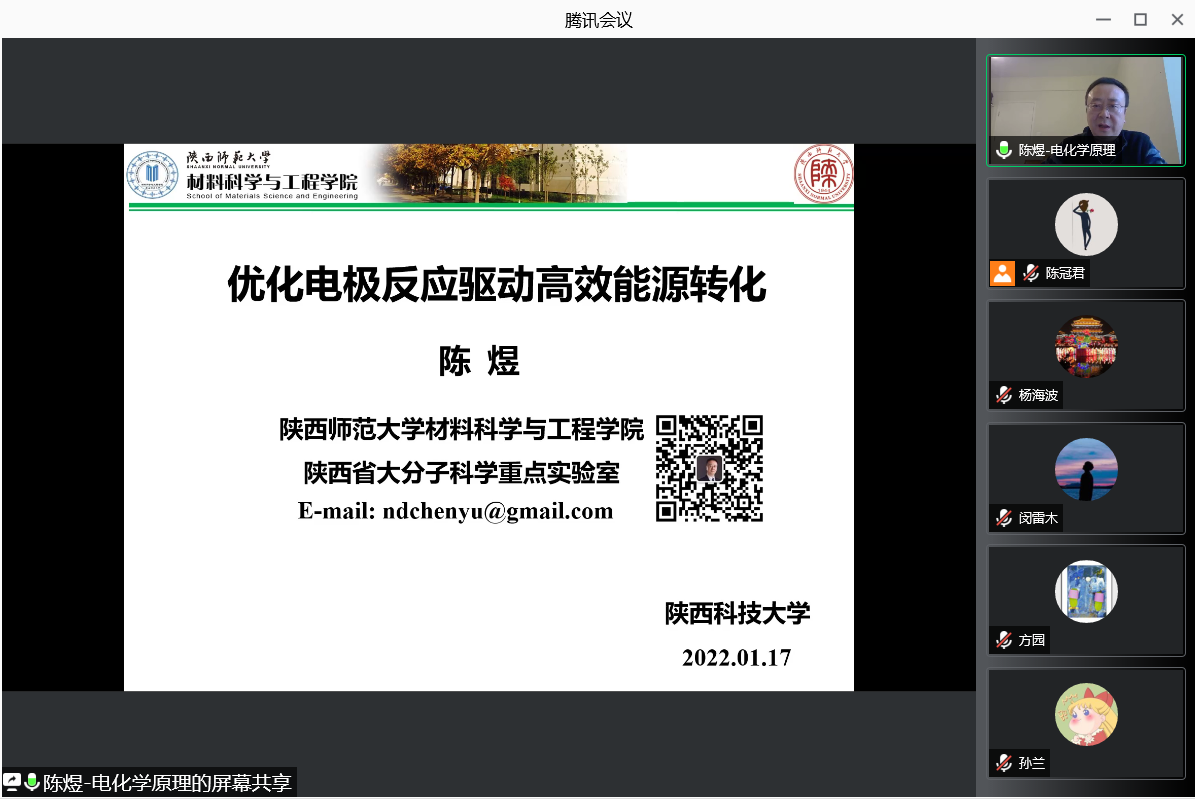Click the green microphone icon beside screen share label

point(32,782)
